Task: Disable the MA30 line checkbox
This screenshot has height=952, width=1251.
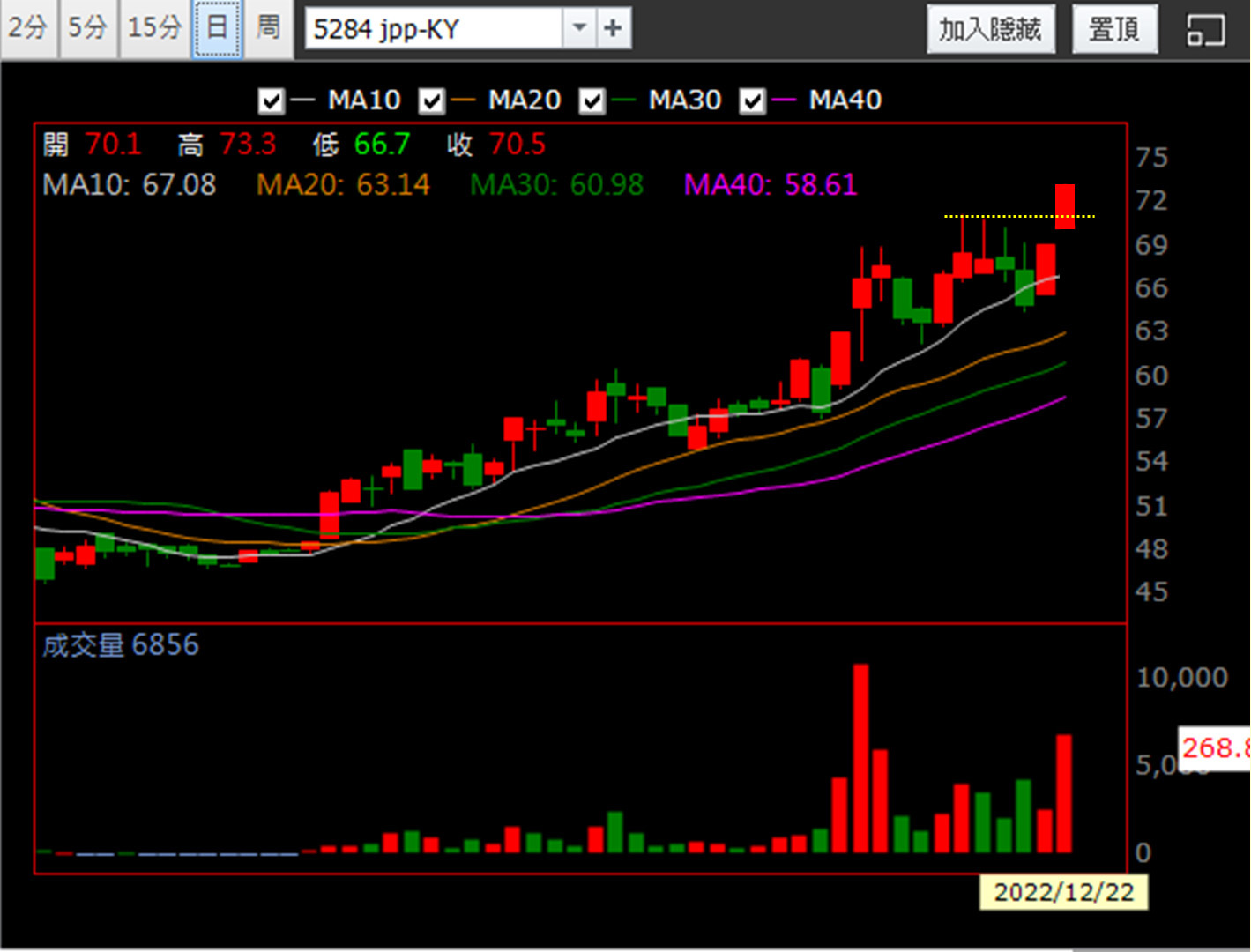Action: pyautogui.click(x=592, y=101)
